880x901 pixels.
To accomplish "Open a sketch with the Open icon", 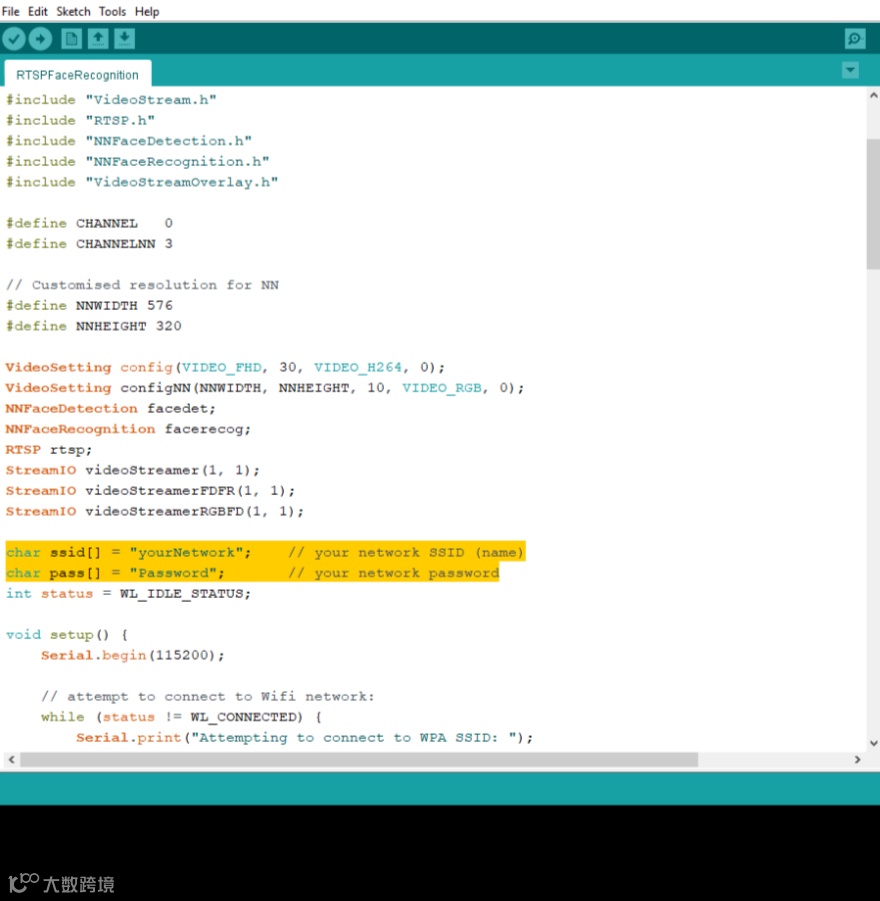I will click(x=98, y=38).
